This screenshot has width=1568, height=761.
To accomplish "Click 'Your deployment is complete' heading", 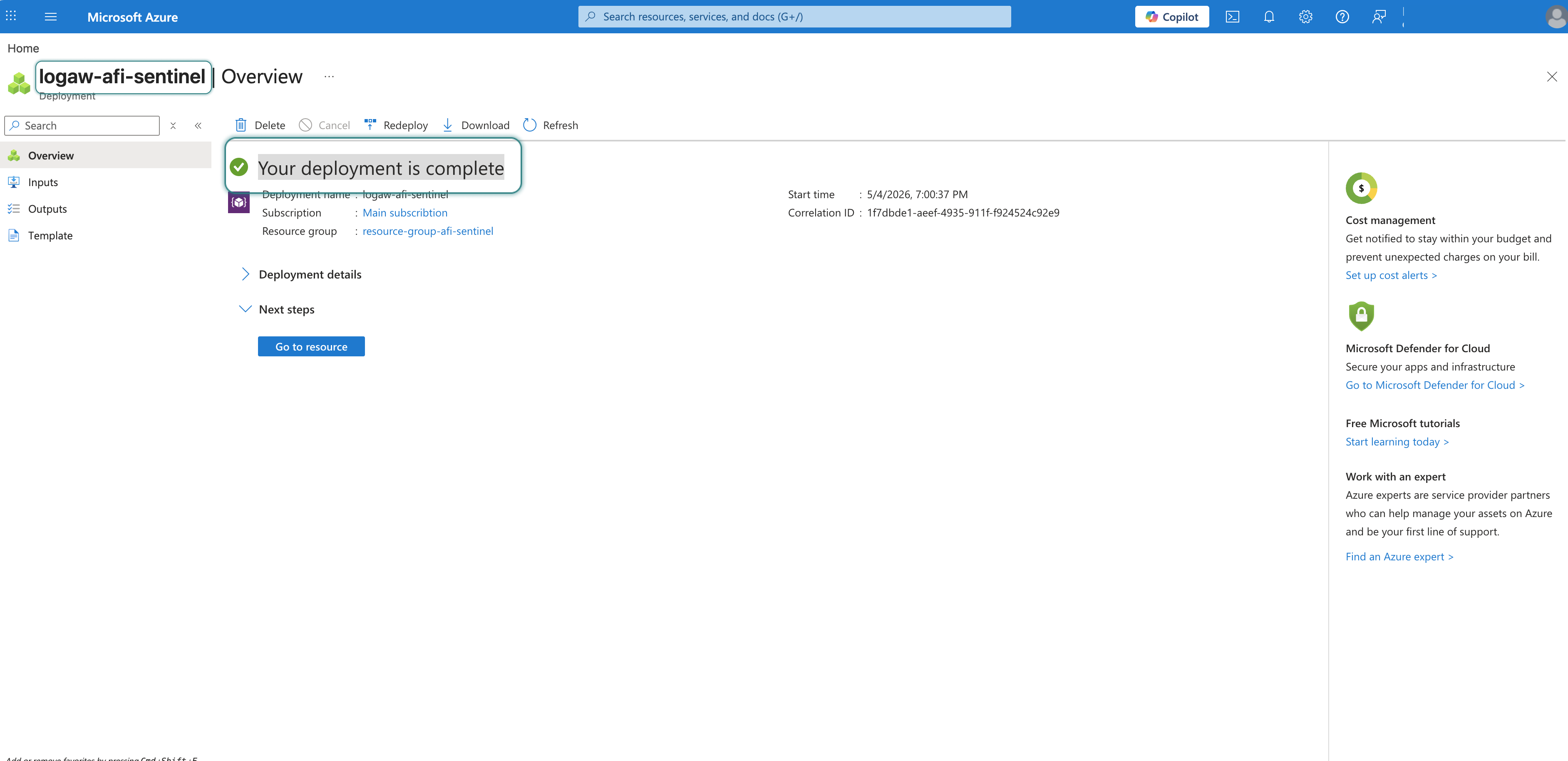I will click(381, 167).
